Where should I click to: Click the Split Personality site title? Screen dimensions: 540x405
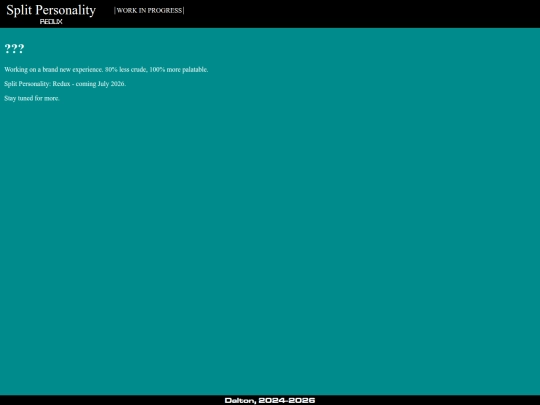tap(51, 10)
